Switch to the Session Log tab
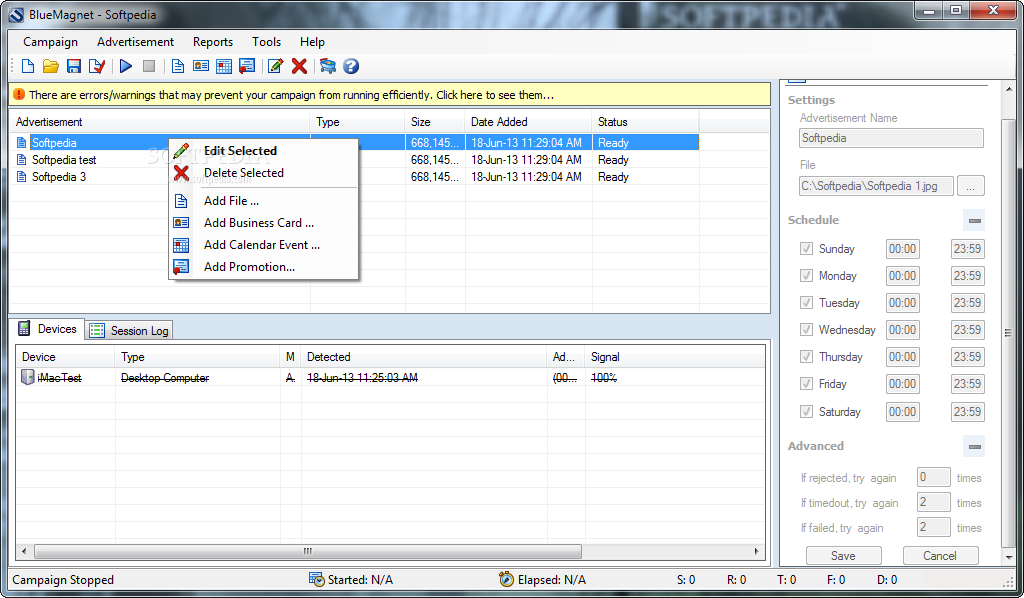1024x598 pixels. click(129, 331)
